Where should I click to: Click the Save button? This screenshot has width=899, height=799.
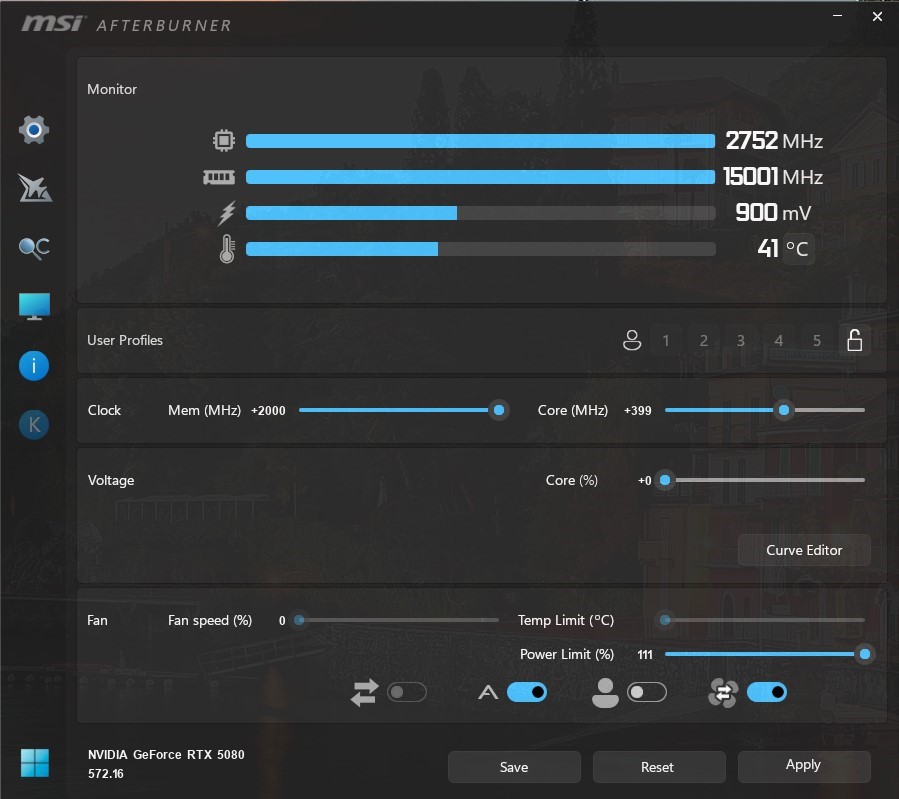click(514, 767)
